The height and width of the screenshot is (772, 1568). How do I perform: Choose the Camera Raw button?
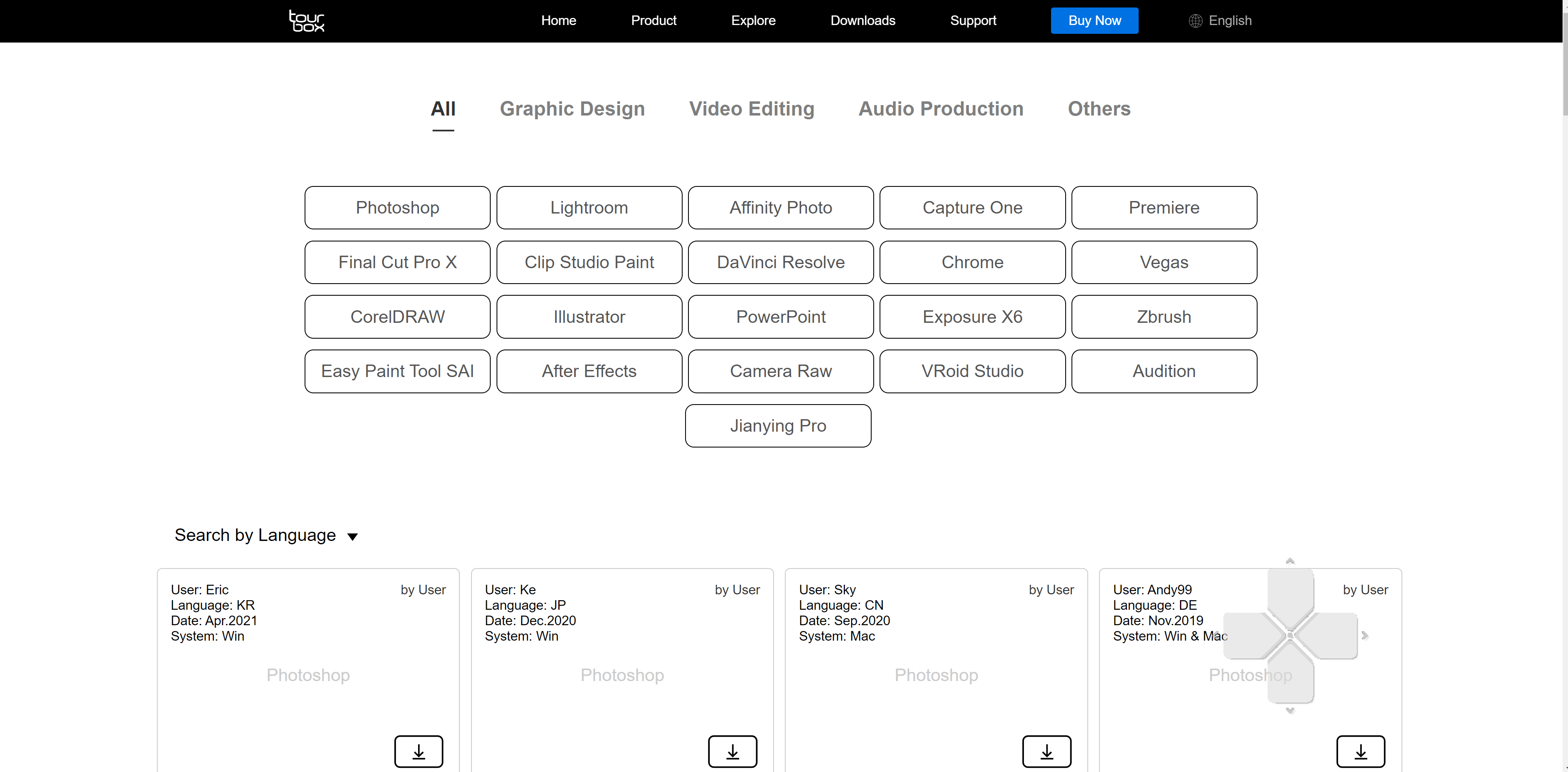(781, 371)
